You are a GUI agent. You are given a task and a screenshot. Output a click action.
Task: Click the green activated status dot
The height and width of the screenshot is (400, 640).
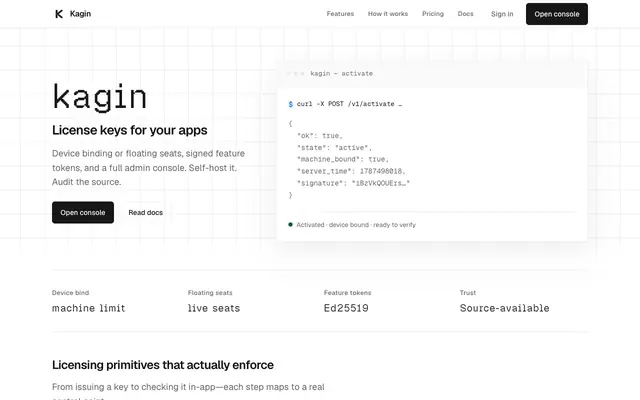pos(290,224)
